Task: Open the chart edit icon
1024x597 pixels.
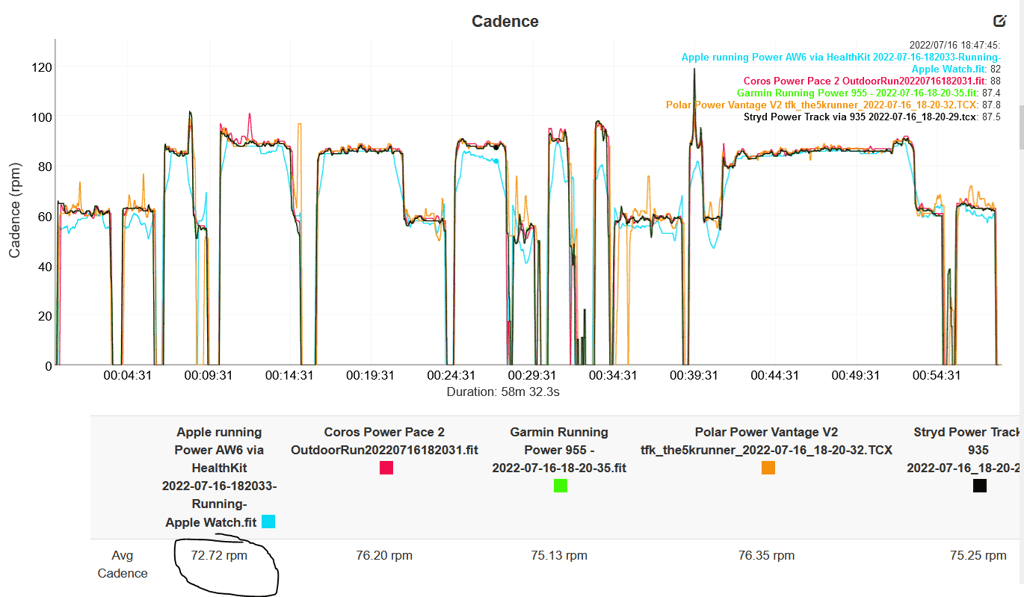Action: pos(999,21)
